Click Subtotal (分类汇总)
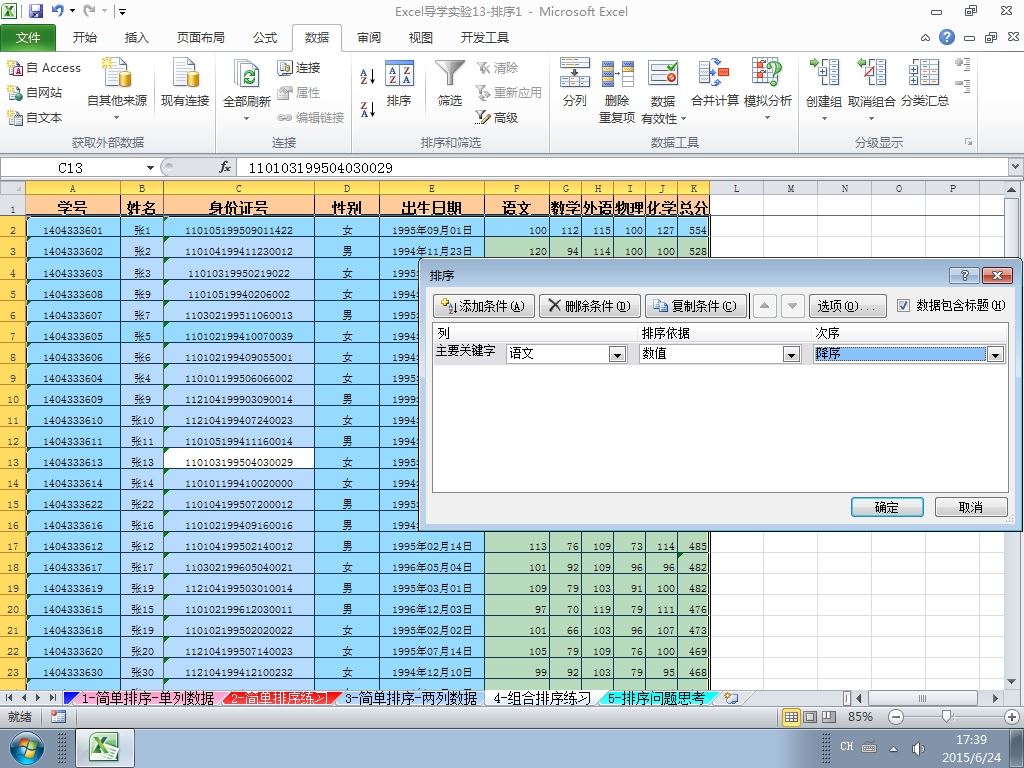Viewport: 1024px width, 768px height. point(925,84)
